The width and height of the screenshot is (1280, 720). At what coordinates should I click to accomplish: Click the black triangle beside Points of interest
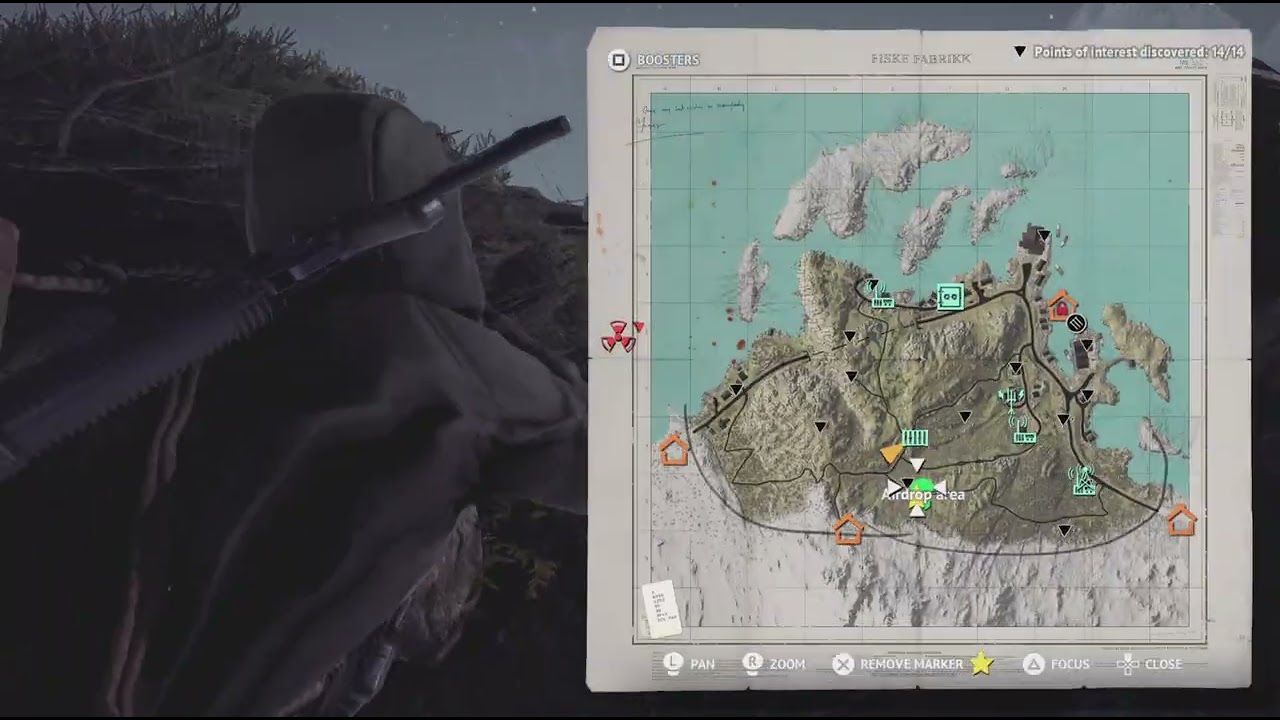(1020, 52)
